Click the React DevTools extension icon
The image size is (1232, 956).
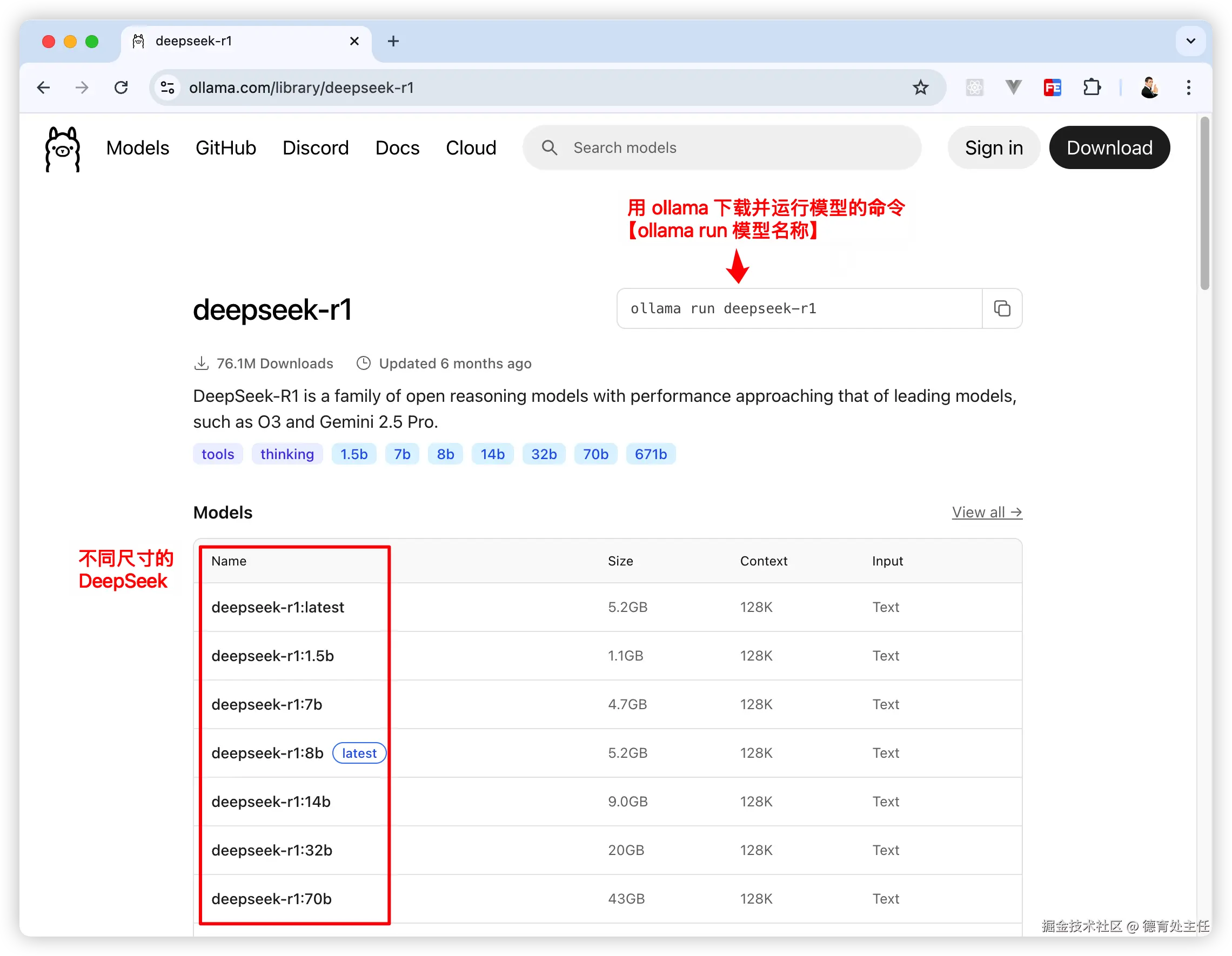(x=974, y=87)
